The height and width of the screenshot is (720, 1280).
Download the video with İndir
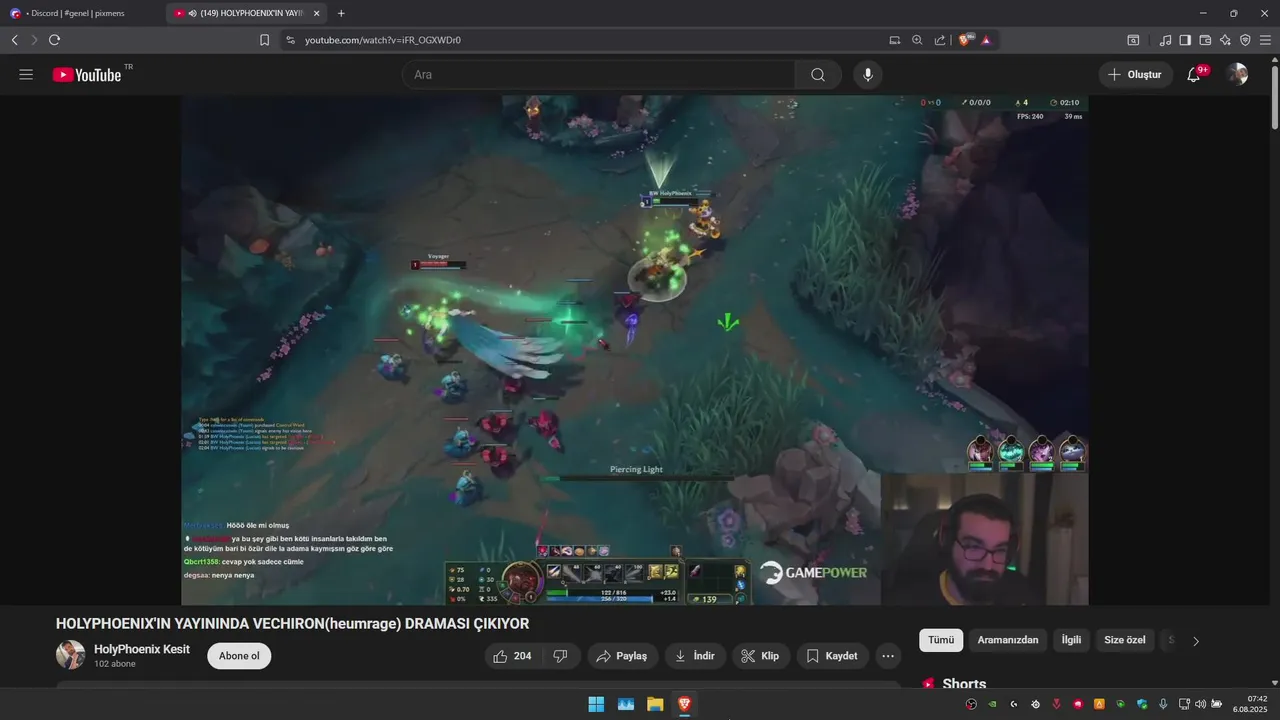695,656
